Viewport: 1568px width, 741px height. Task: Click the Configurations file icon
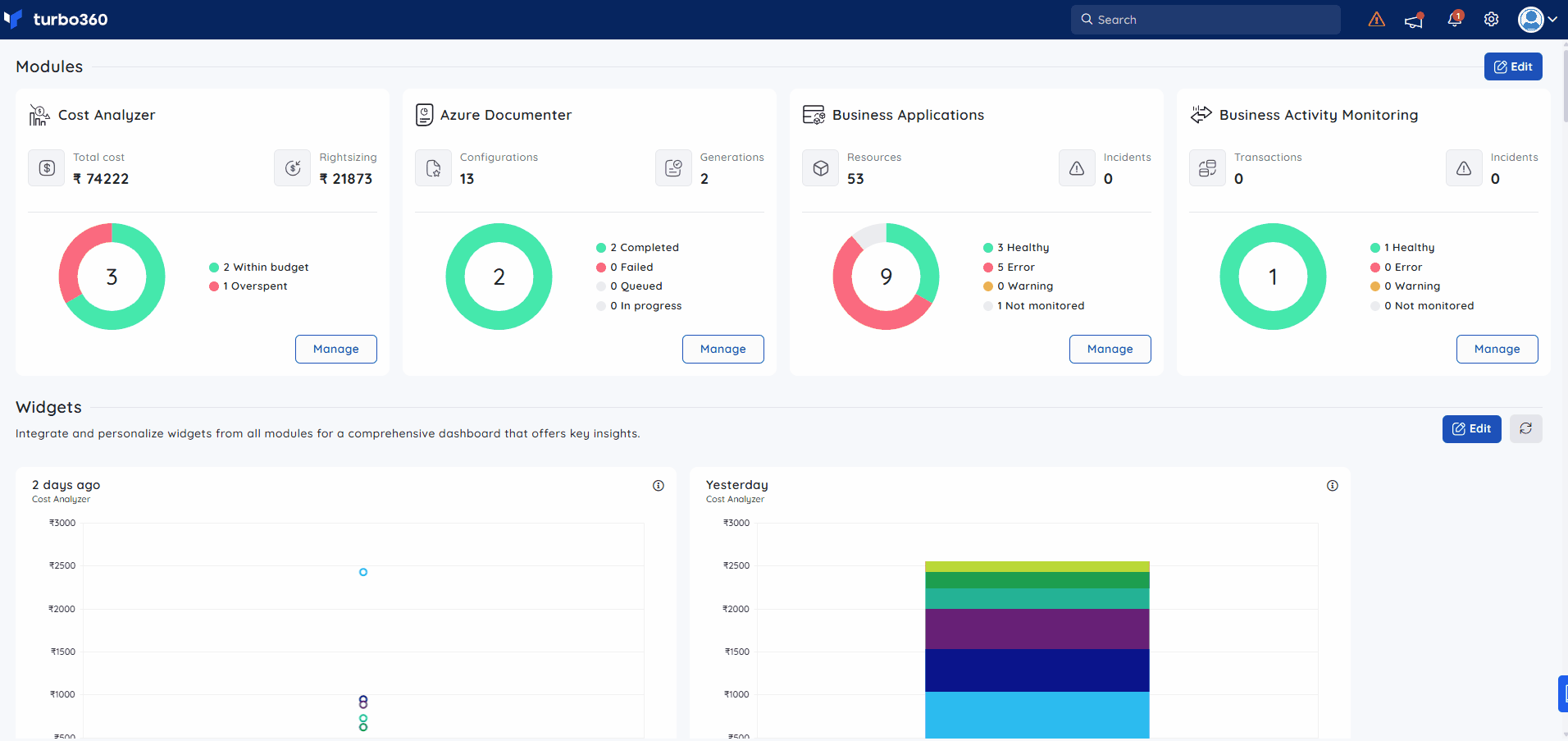(x=434, y=168)
